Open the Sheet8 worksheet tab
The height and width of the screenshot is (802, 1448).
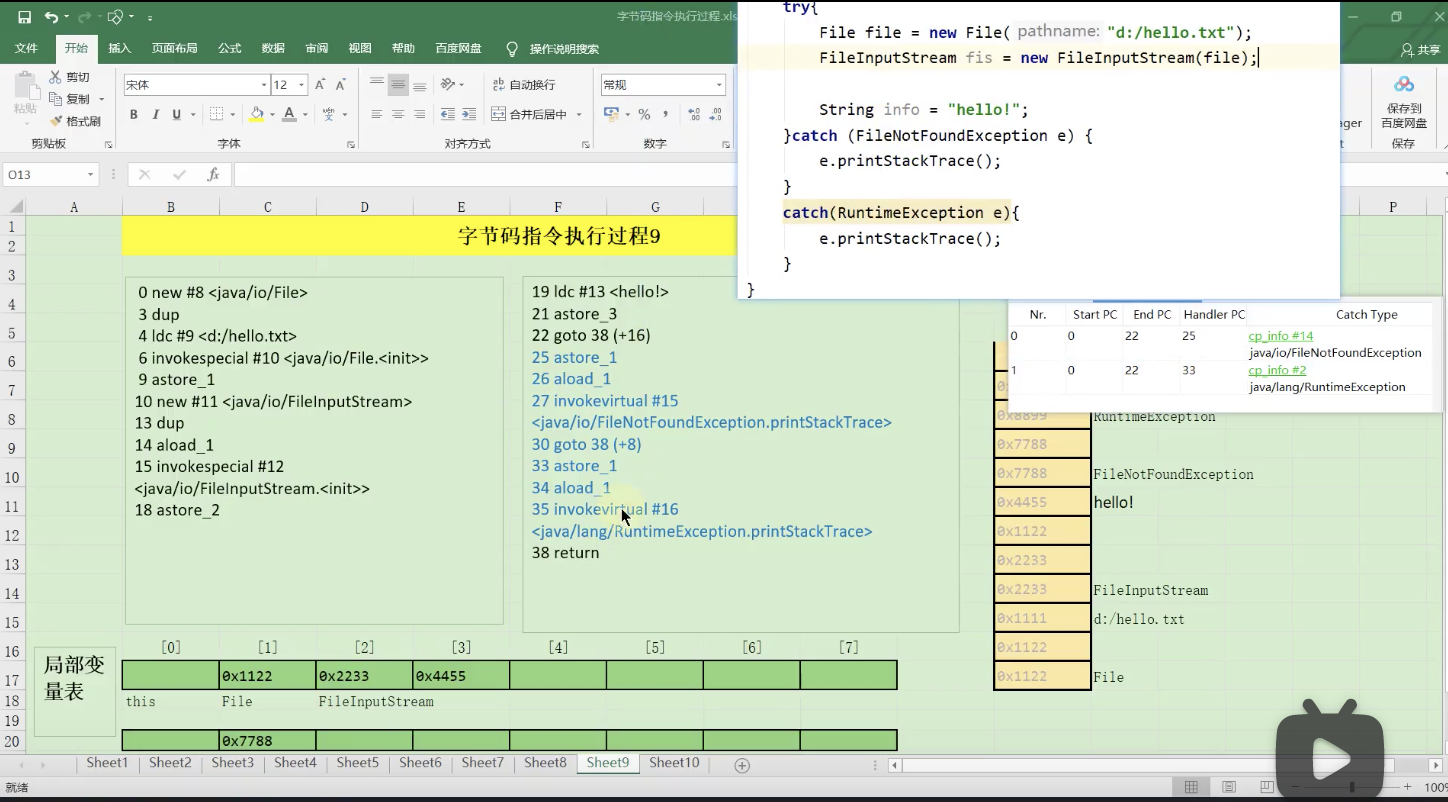tap(545, 763)
